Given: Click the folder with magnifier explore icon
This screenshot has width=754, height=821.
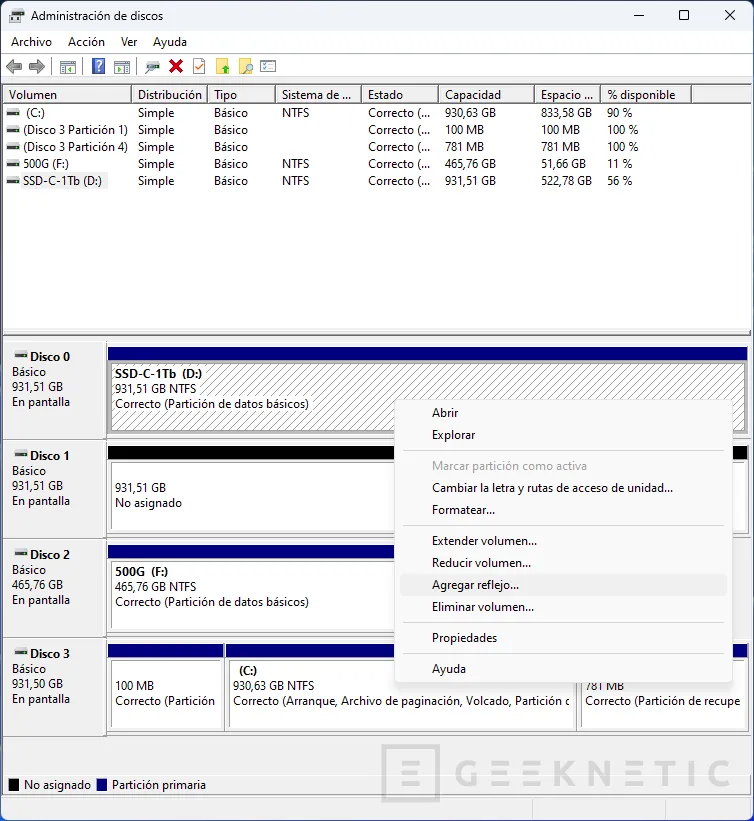Looking at the screenshot, I should [246, 66].
